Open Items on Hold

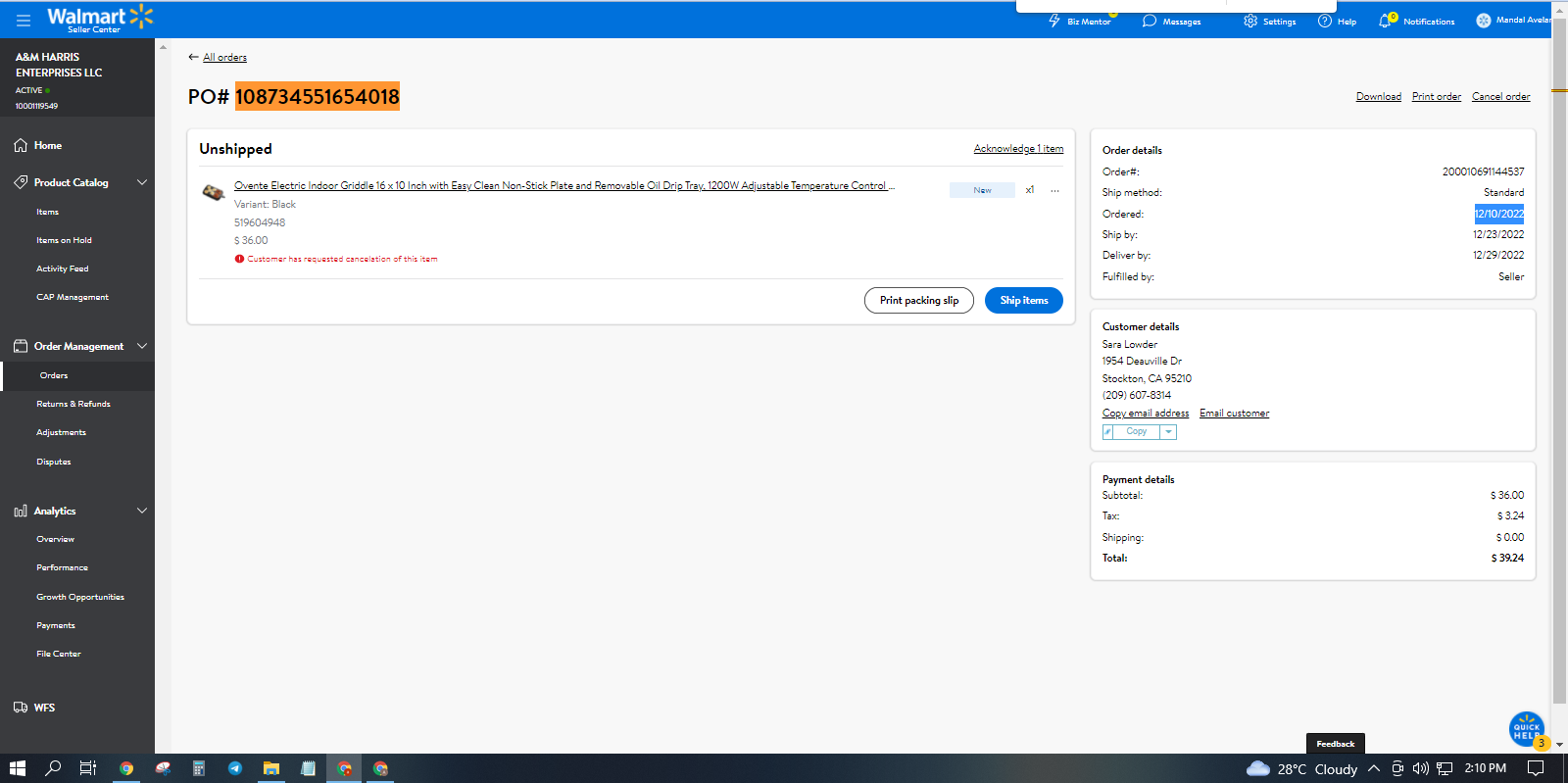(64, 240)
